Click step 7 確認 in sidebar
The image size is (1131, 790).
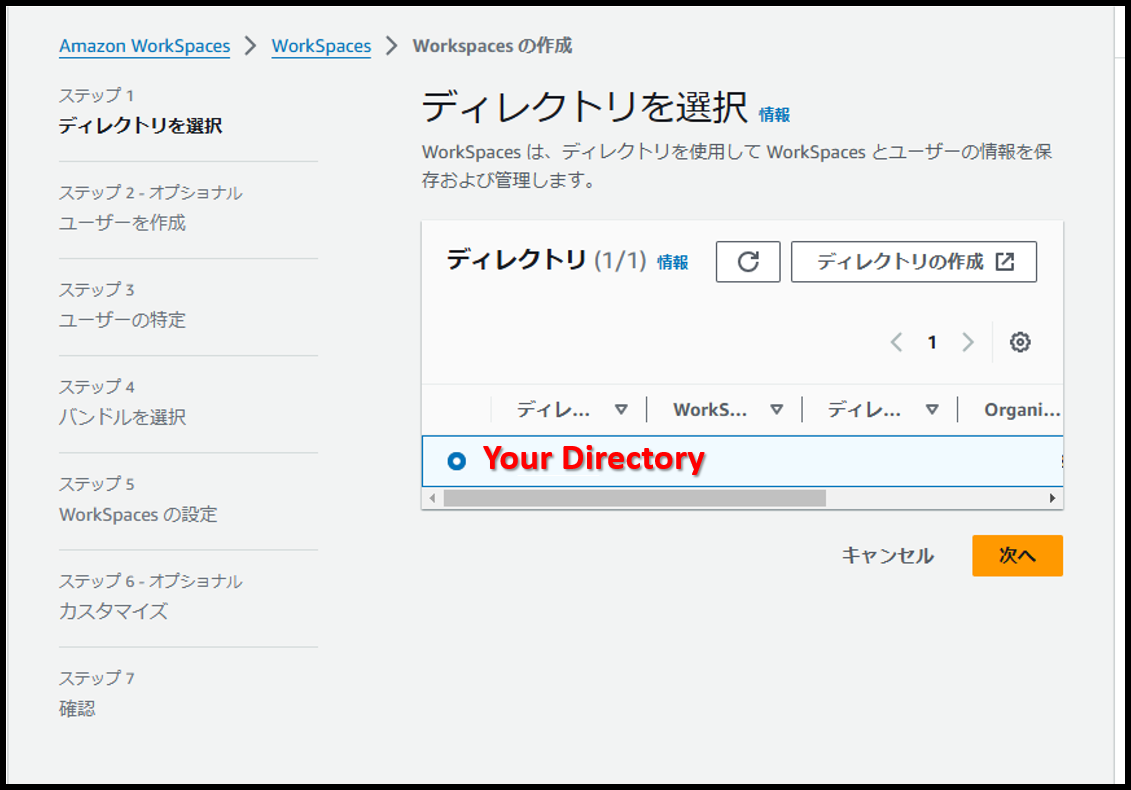click(x=77, y=708)
